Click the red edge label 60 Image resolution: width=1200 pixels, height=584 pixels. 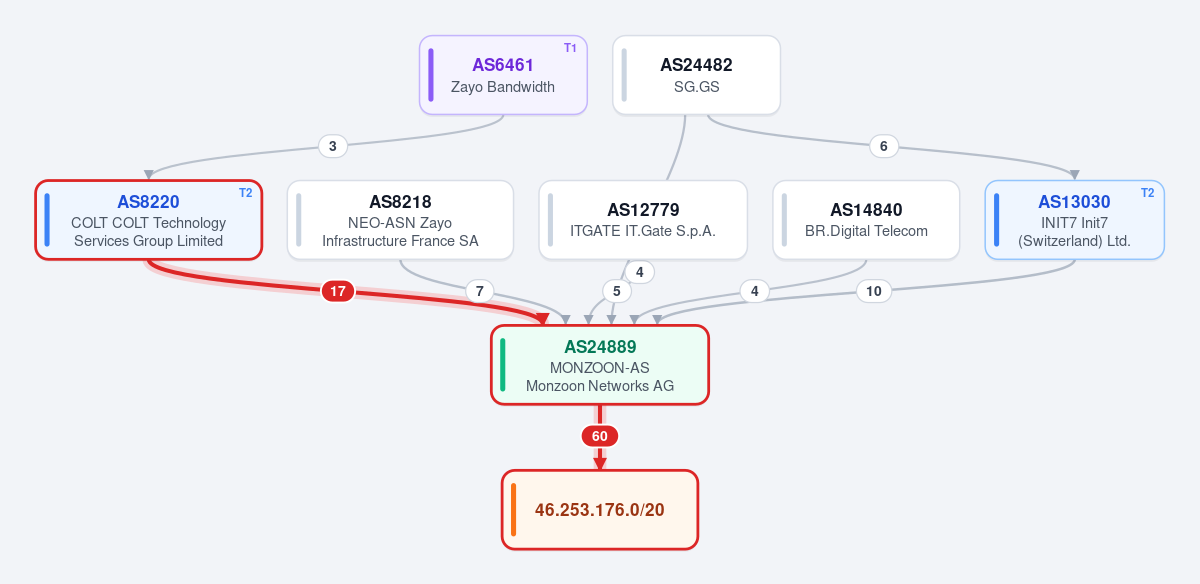600,436
